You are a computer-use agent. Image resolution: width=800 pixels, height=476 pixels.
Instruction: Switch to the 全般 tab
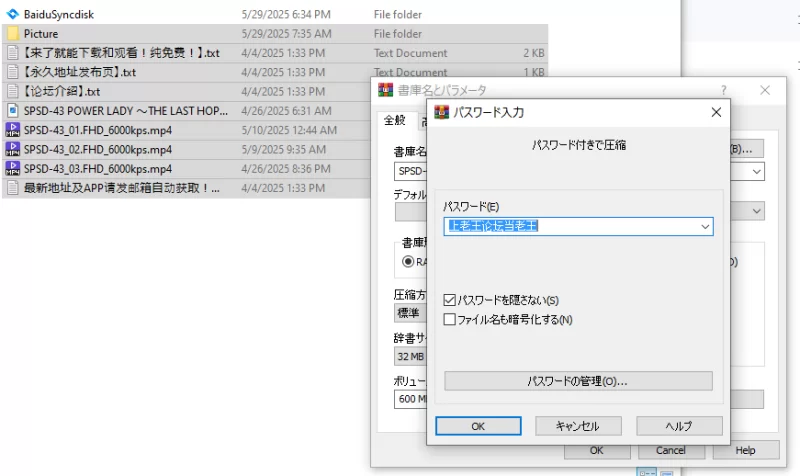(395, 120)
